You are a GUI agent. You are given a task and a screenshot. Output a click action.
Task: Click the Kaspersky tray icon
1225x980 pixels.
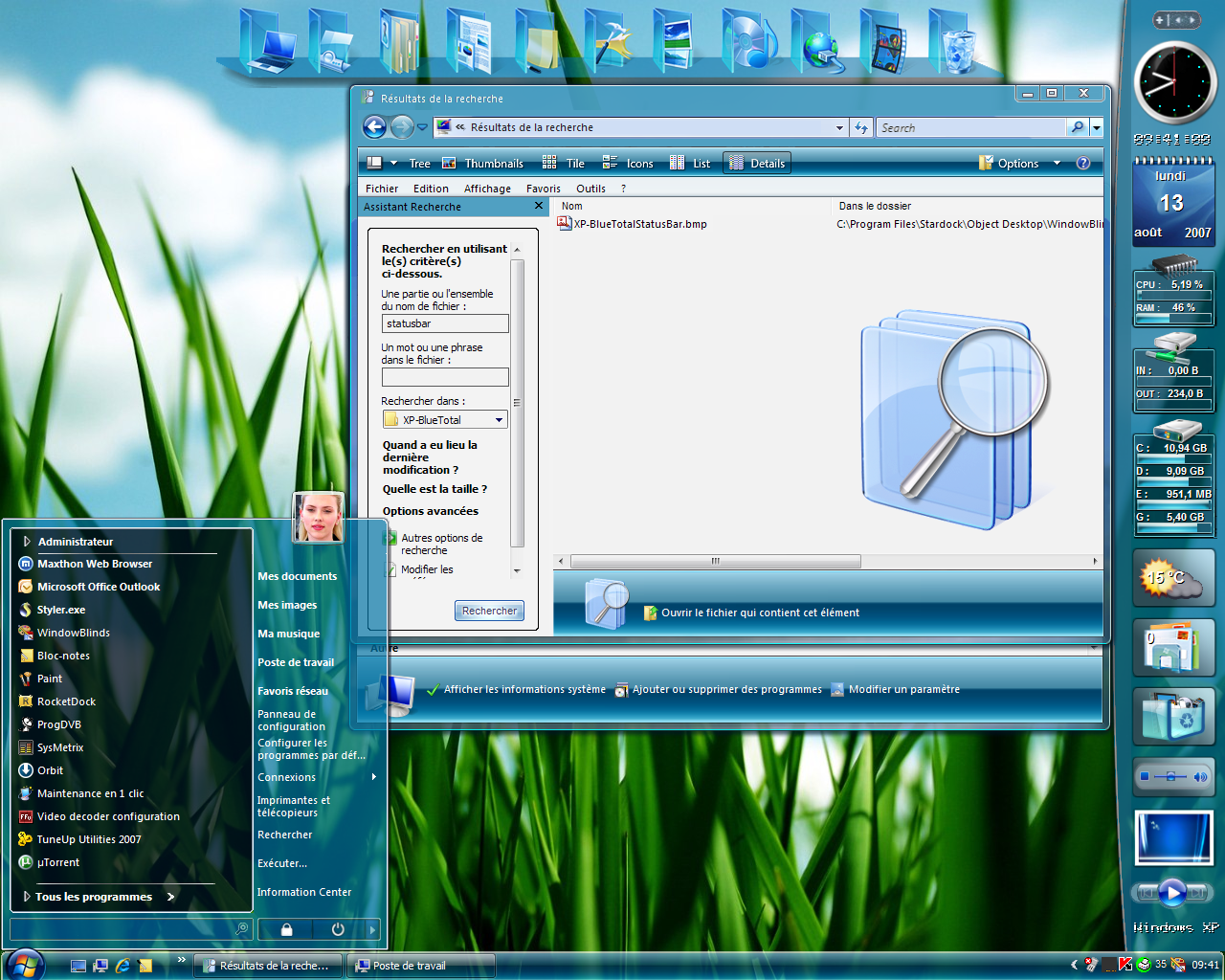pos(1125,965)
